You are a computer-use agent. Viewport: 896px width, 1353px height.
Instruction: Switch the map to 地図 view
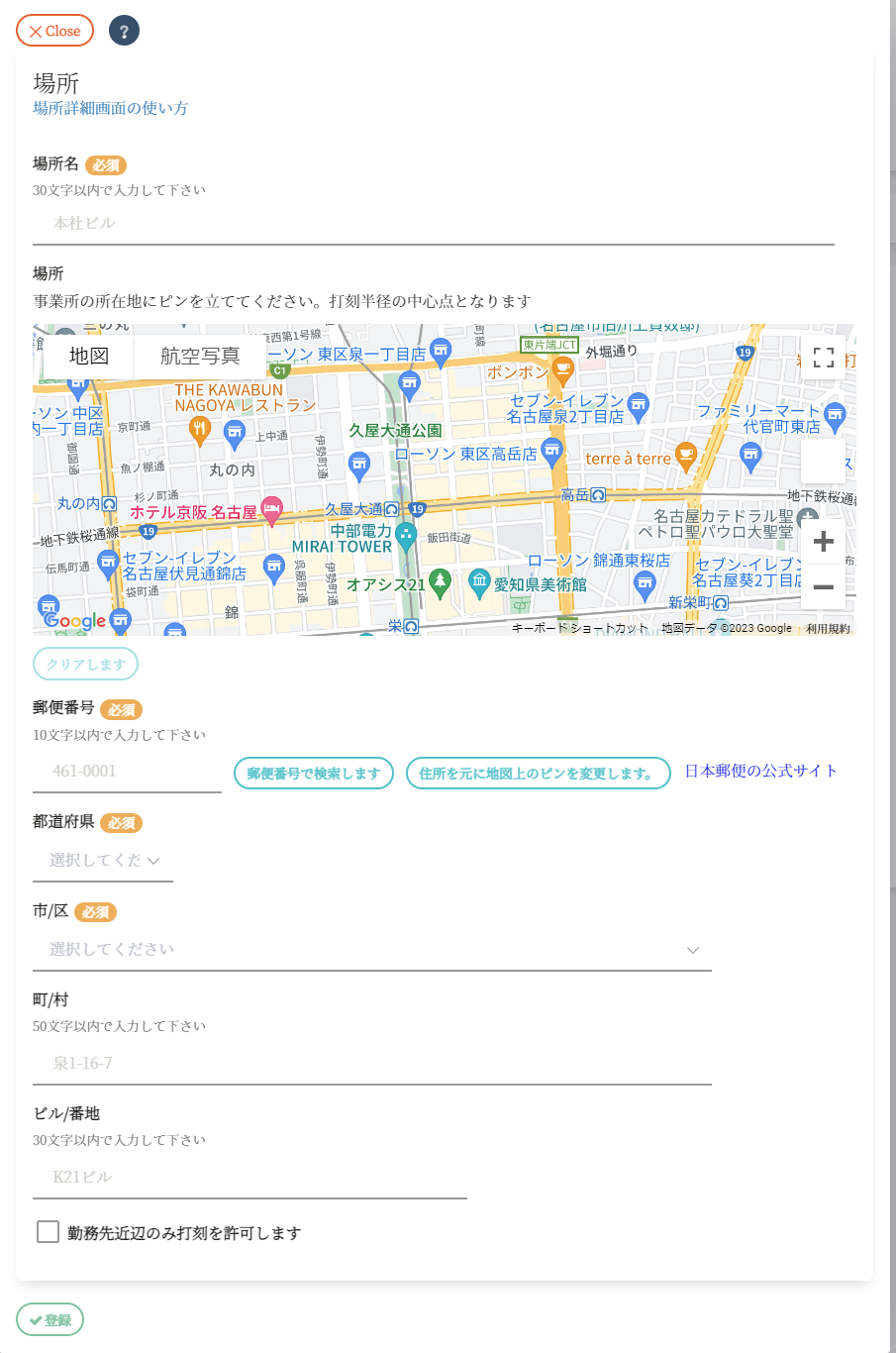coord(89,356)
